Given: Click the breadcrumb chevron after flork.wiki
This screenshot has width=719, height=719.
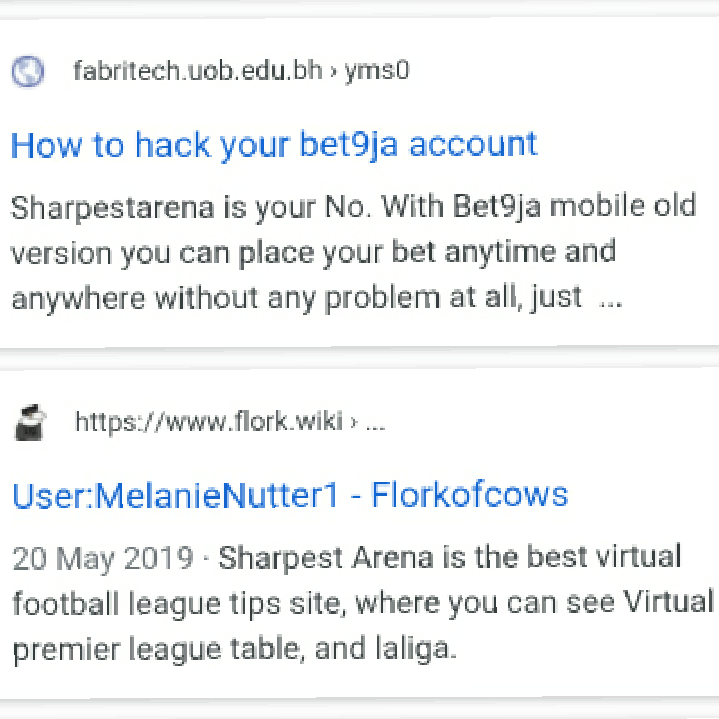Looking at the screenshot, I should click(354, 422).
